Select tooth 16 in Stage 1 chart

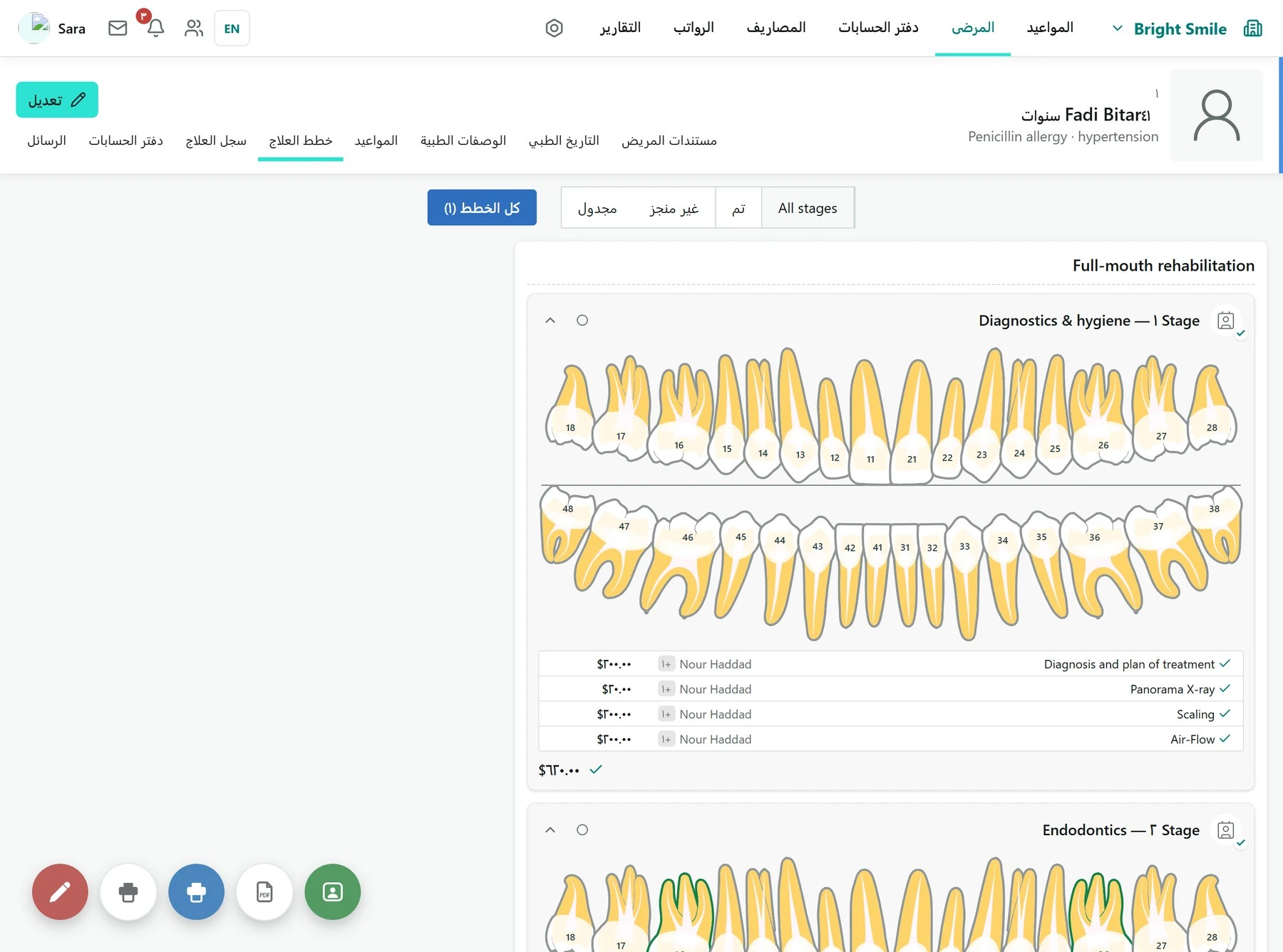pyautogui.click(x=679, y=415)
